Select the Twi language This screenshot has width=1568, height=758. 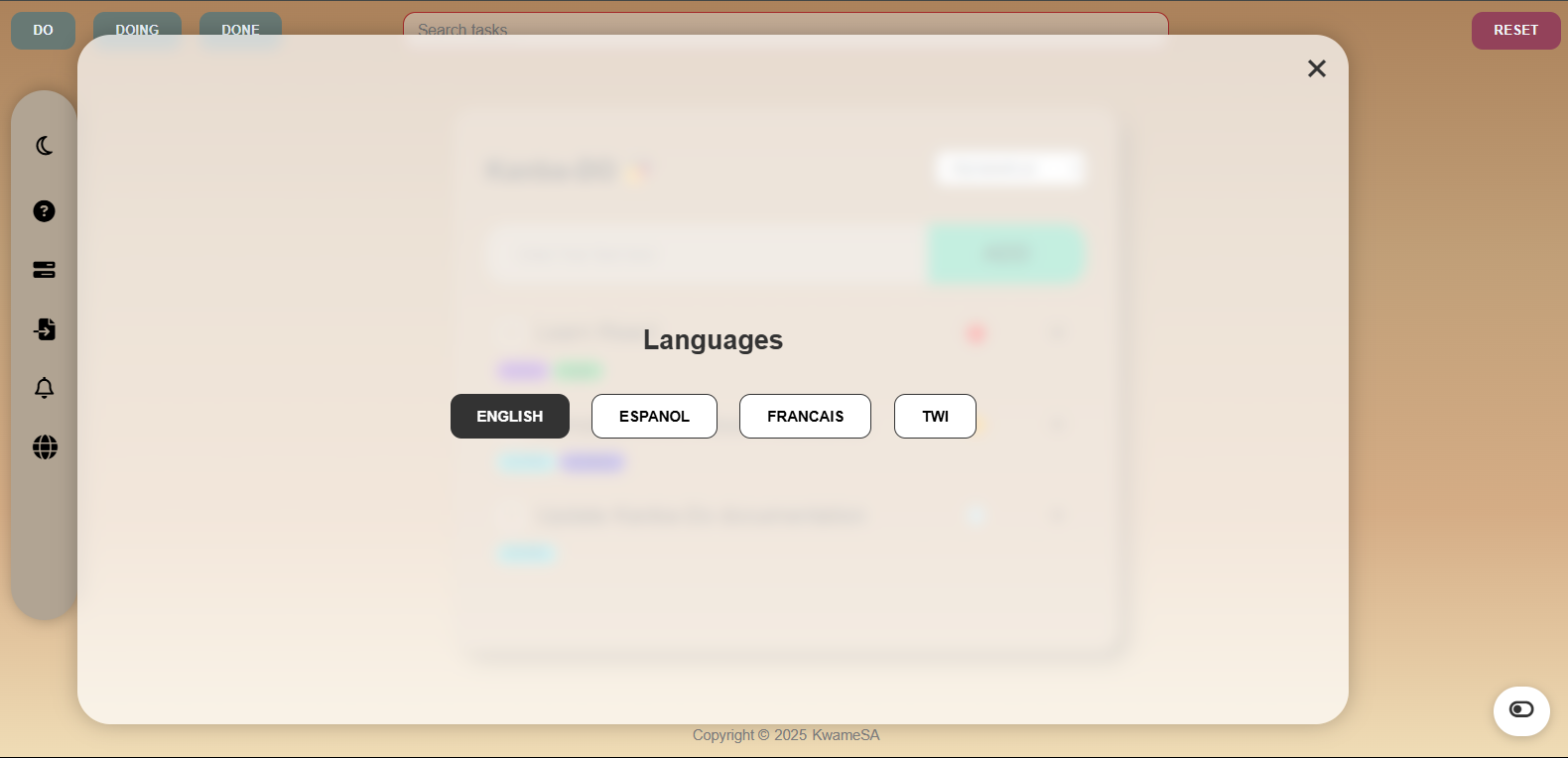click(935, 416)
